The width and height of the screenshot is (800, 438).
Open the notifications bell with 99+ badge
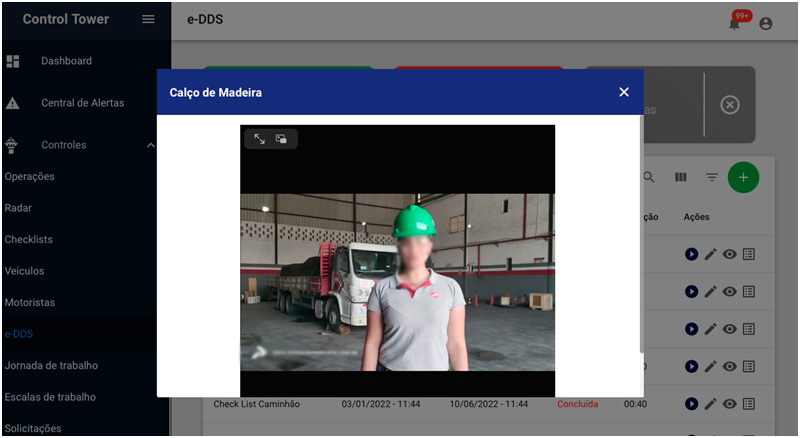tap(735, 23)
